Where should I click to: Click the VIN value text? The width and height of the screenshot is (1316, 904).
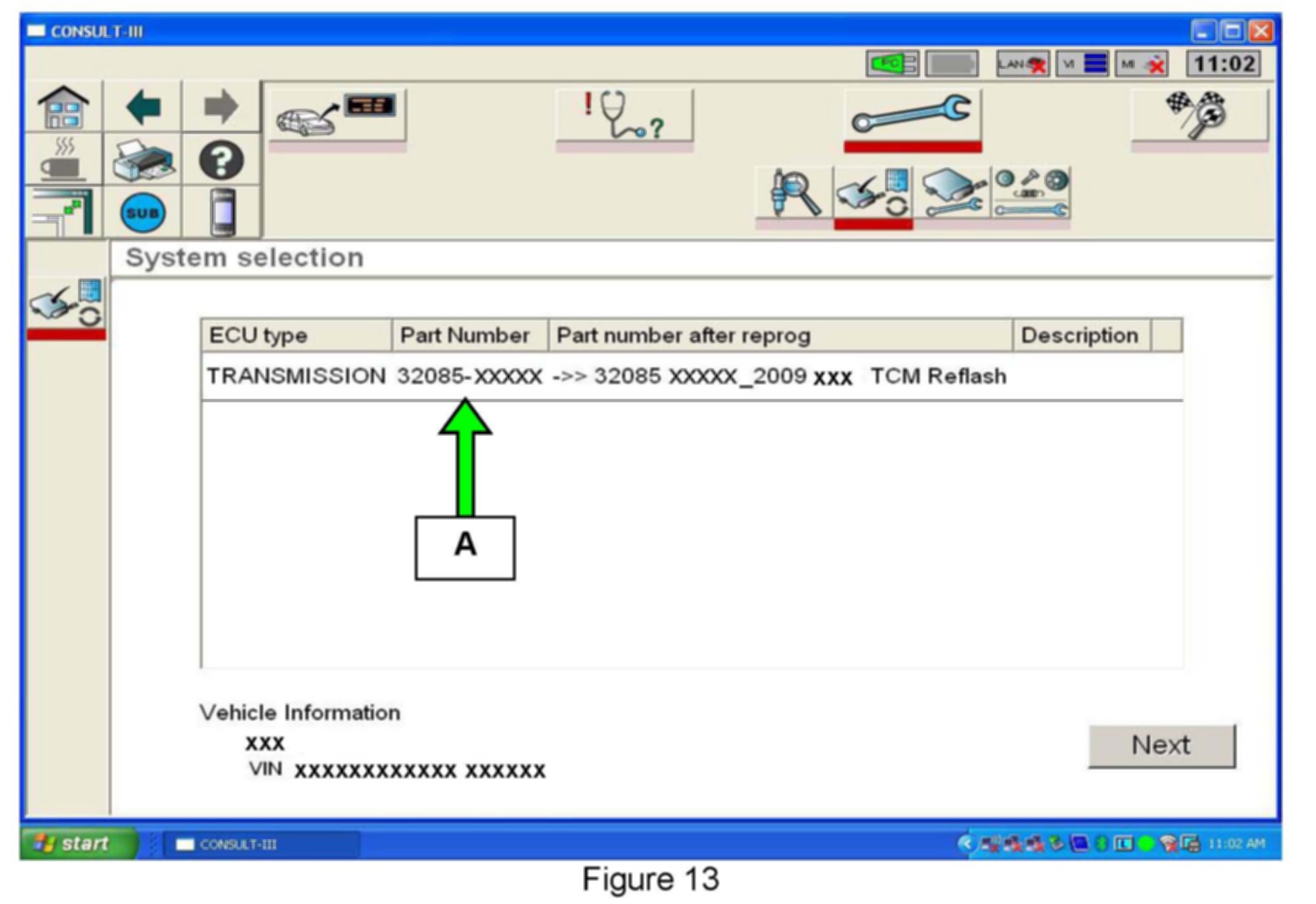419,770
